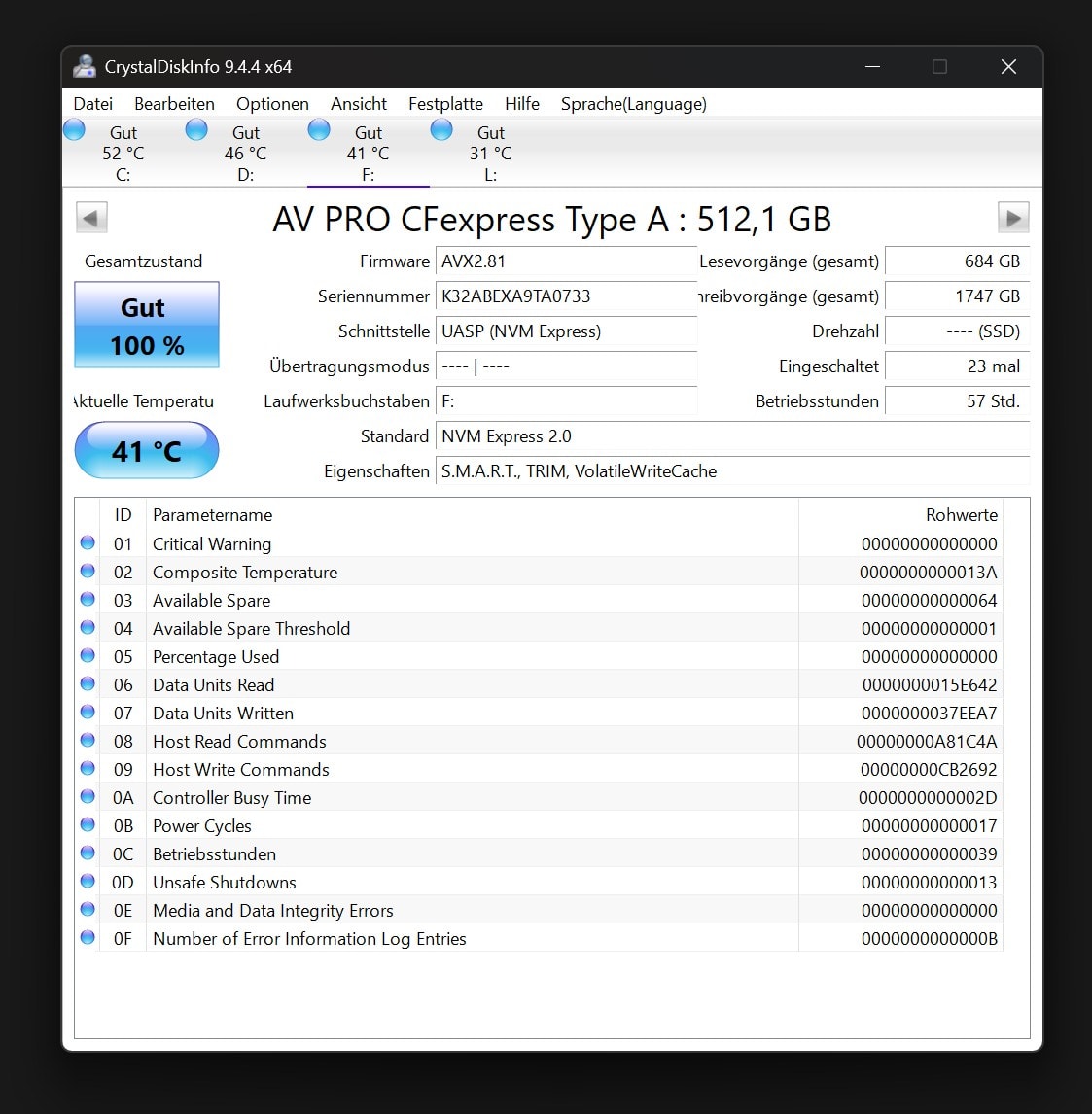The width and height of the screenshot is (1092, 1114).
Task: Click the 41 °C temperature button
Action: [x=147, y=450]
